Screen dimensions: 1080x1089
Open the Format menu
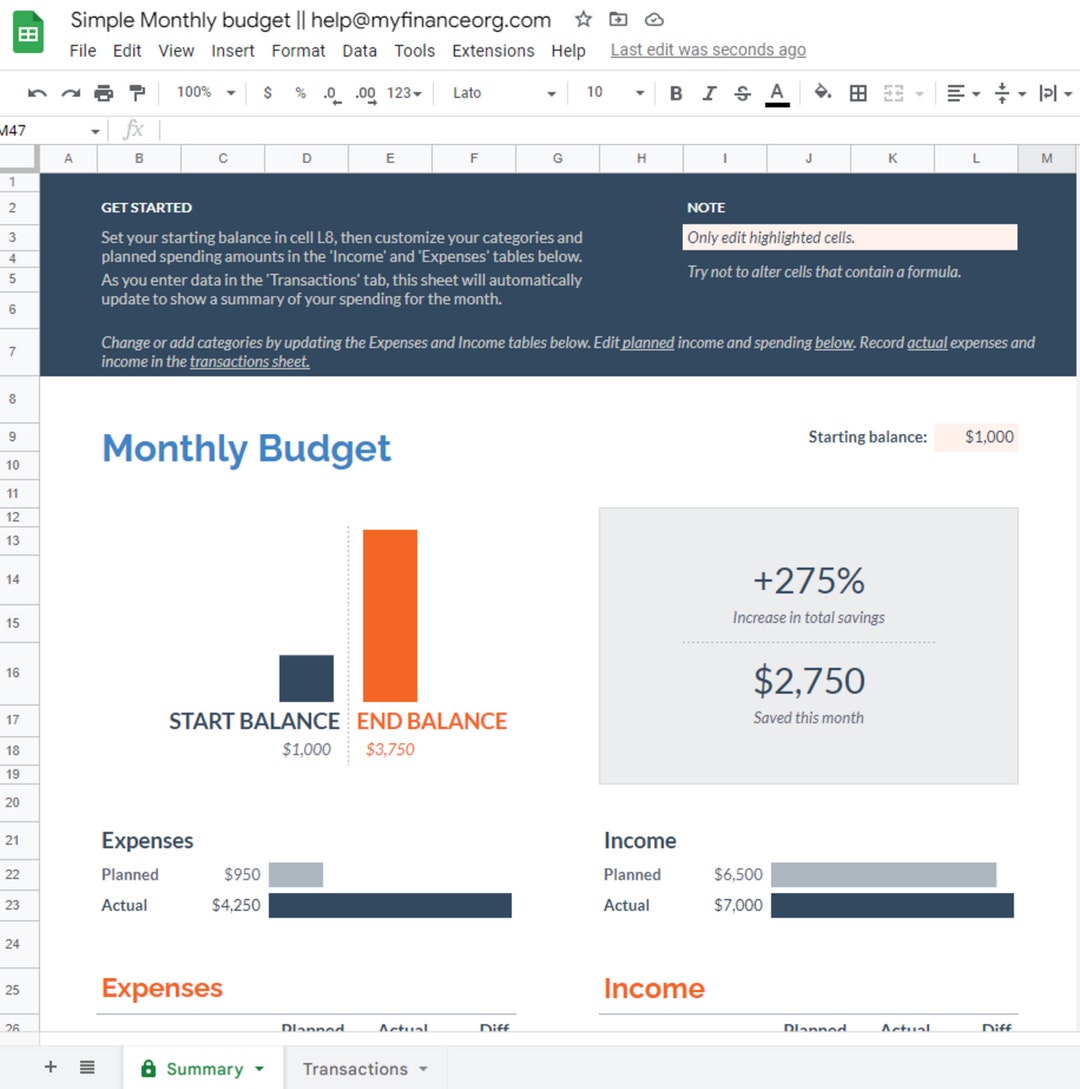coord(298,51)
